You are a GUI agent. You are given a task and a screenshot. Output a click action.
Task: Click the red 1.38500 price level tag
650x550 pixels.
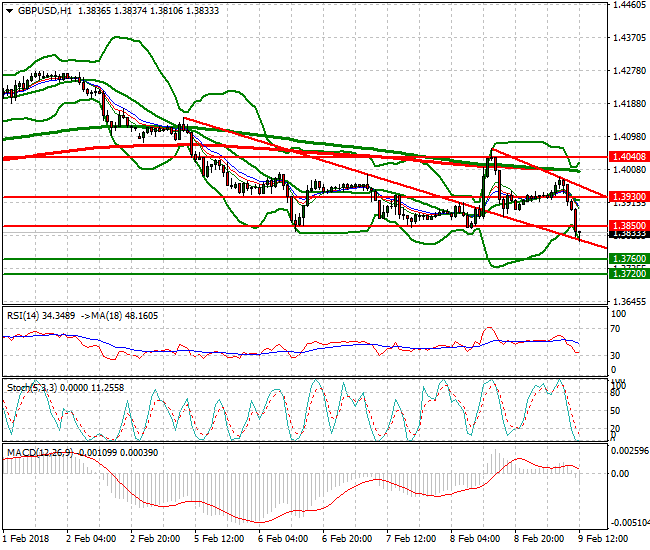(627, 226)
